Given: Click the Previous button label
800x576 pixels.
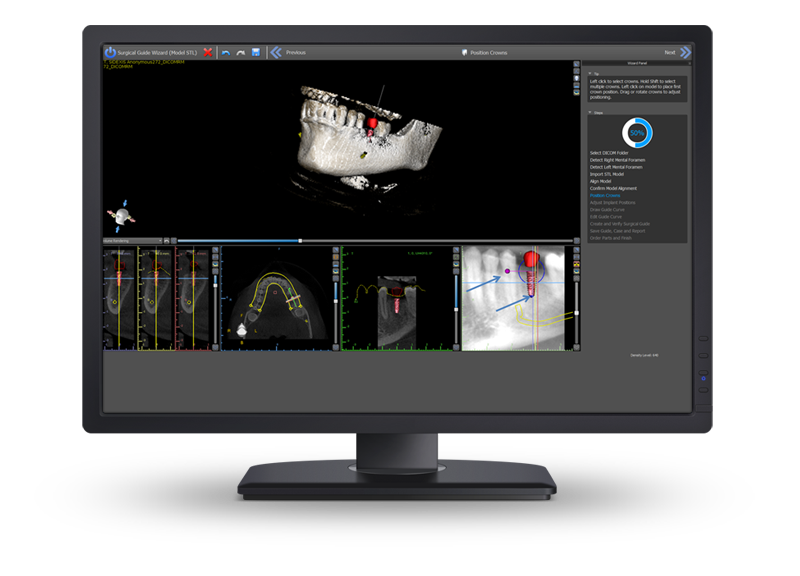Looking at the screenshot, I should coord(295,53).
